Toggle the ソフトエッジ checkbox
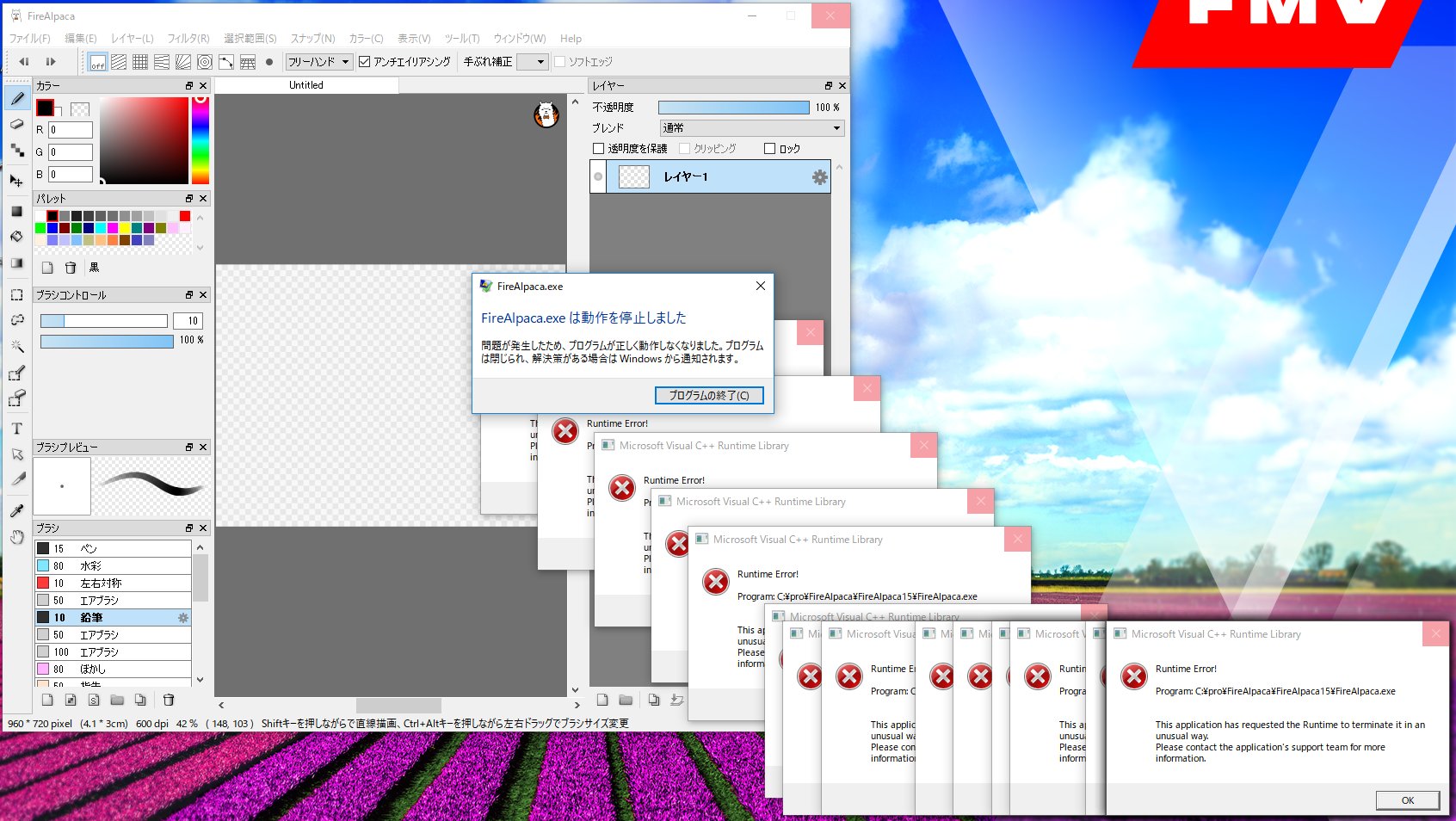The height and width of the screenshot is (821, 1456). click(x=560, y=62)
